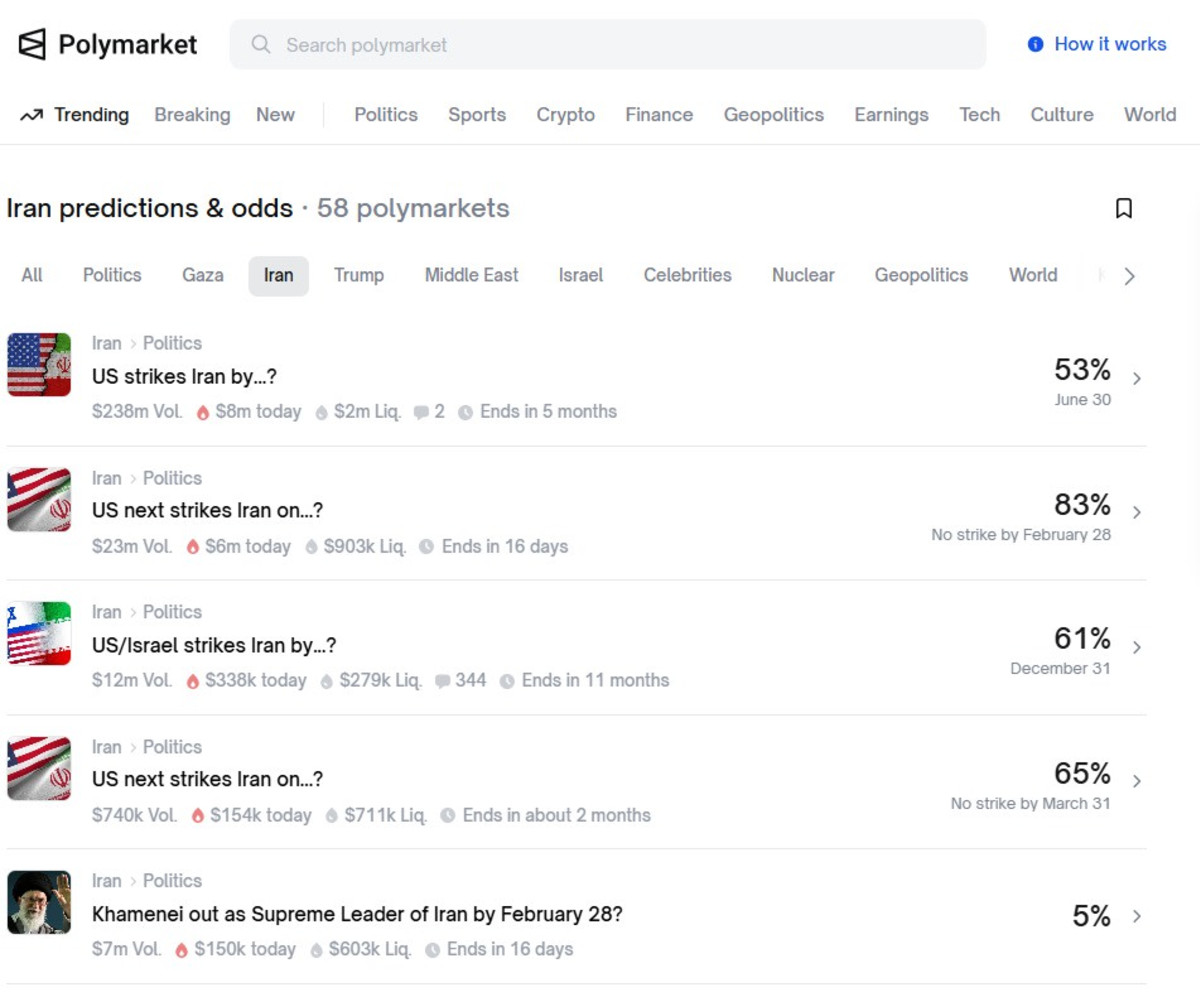This screenshot has width=1200, height=997.
Task: Click comments icon showing 344
Action: 442,681
